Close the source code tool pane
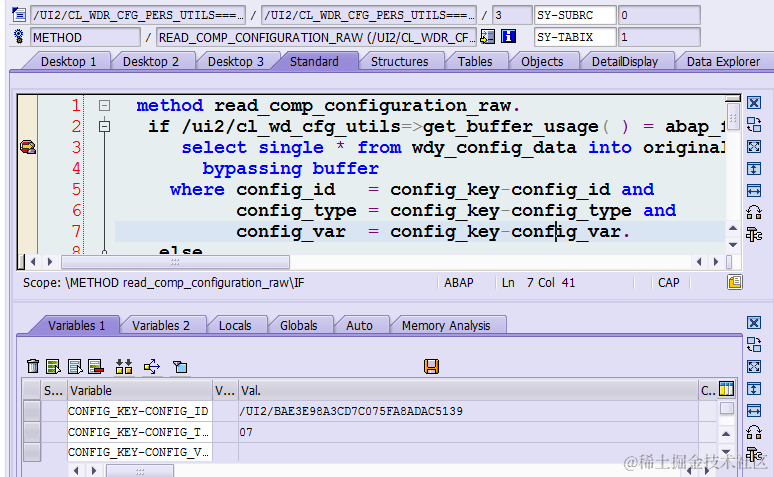 754,103
